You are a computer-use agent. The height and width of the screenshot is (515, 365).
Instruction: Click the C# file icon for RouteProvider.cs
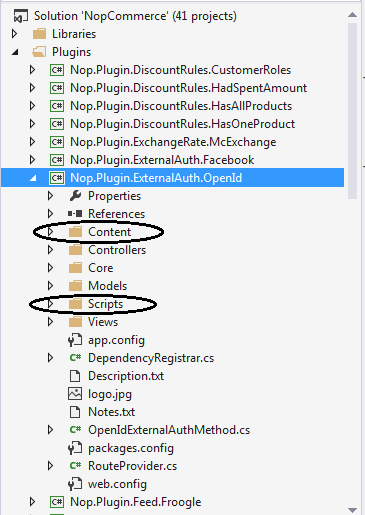75,466
